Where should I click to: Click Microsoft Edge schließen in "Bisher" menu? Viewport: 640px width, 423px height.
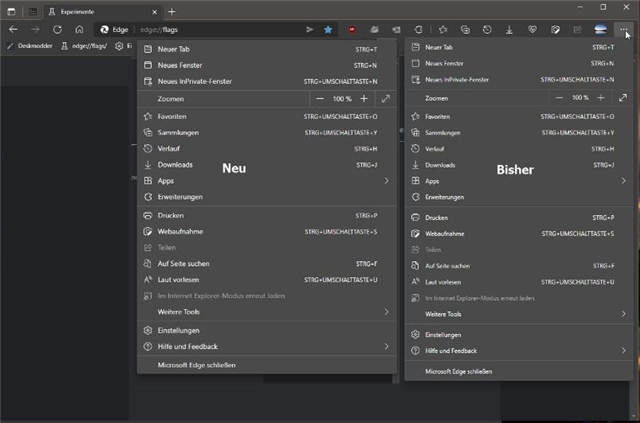click(x=459, y=371)
